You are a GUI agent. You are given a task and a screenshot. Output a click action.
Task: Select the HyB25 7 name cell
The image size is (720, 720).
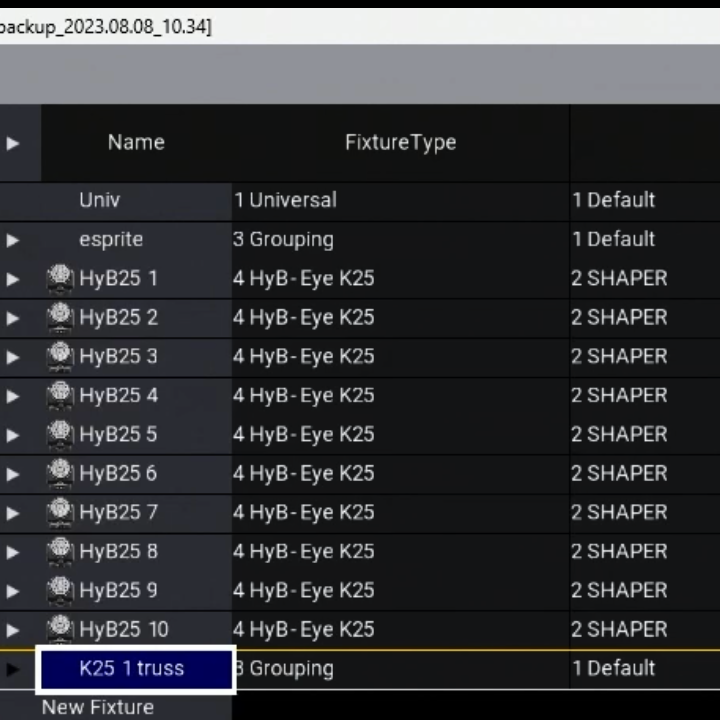pyautogui.click(x=136, y=513)
